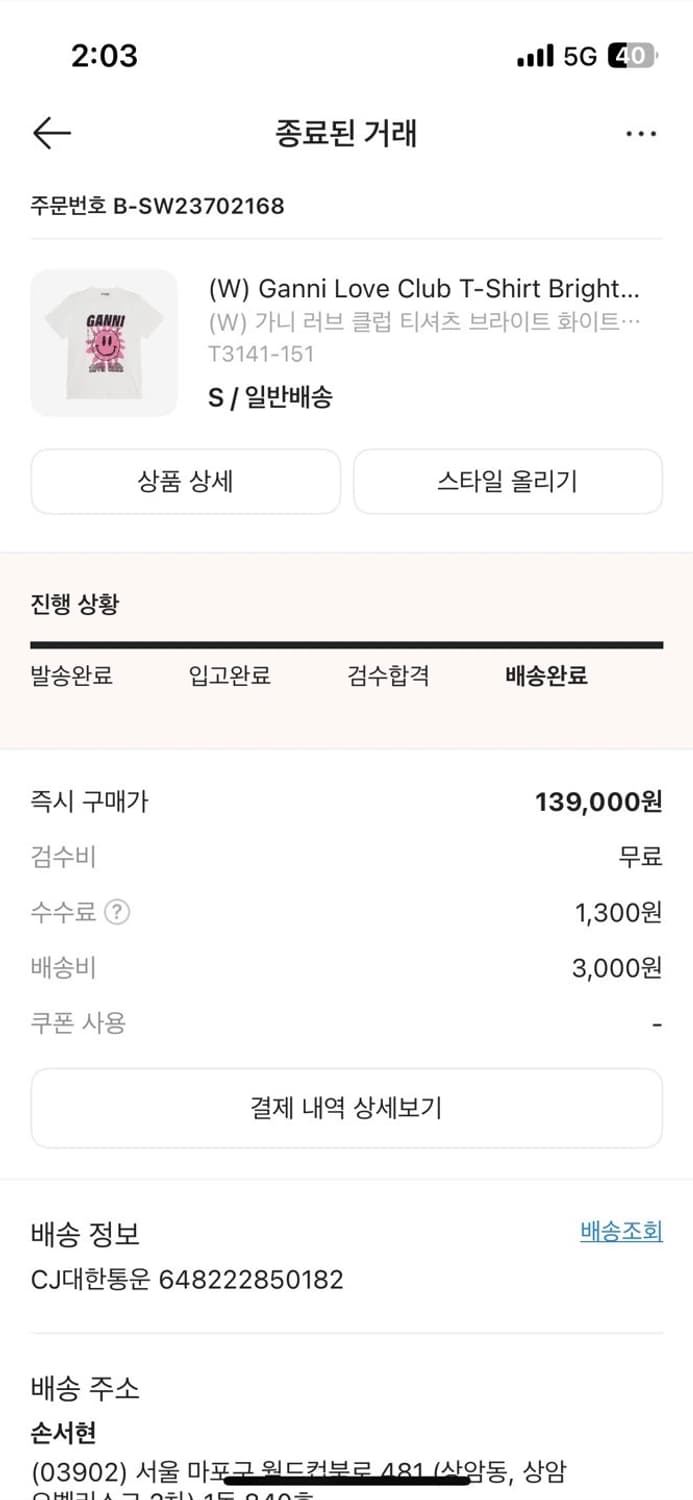Select the order number B-SW23702168

[x=155, y=206]
